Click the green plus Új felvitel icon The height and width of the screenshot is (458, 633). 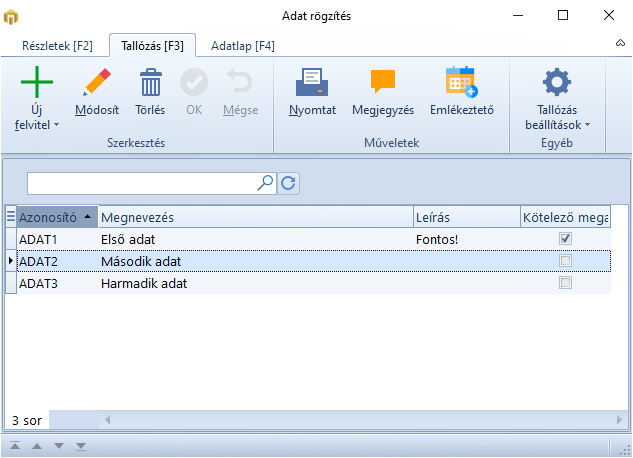(37, 82)
